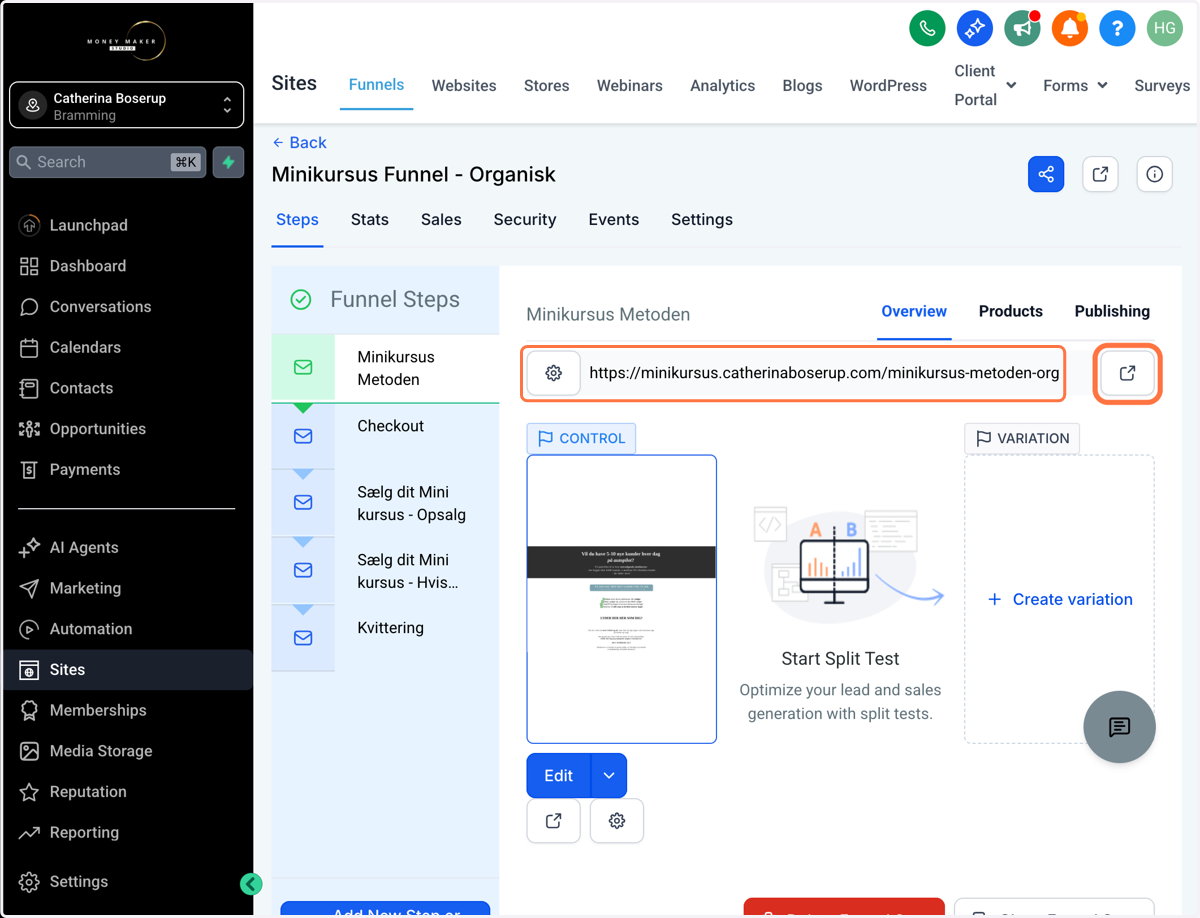Image resolution: width=1200 pixels, height=918 pixels.
Task: Click Create variation link
Action: 1060,599
